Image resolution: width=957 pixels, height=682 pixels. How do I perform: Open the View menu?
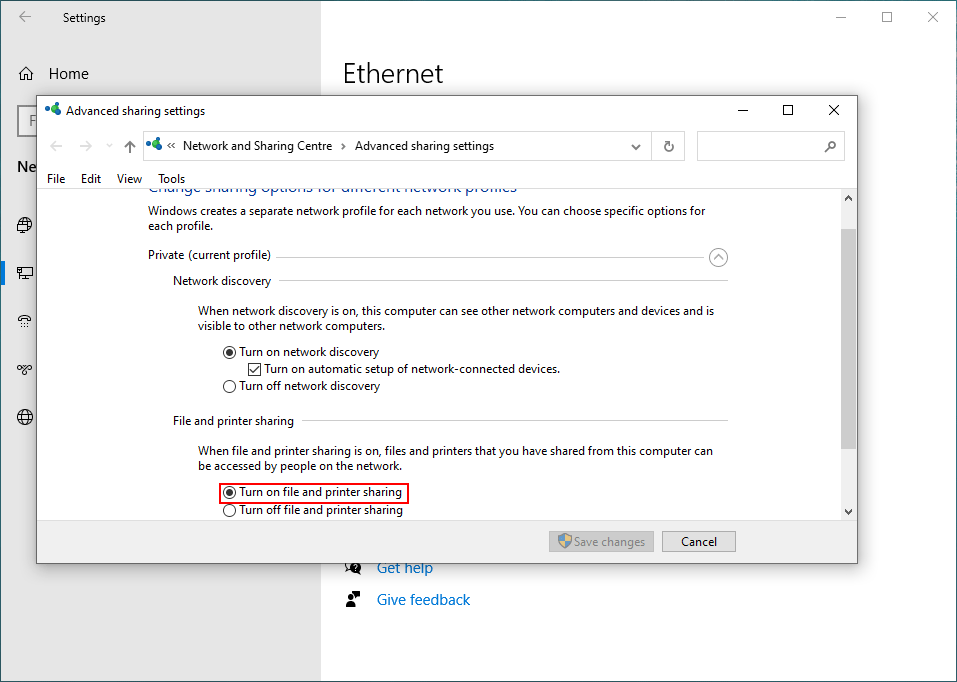coord(129,178)
